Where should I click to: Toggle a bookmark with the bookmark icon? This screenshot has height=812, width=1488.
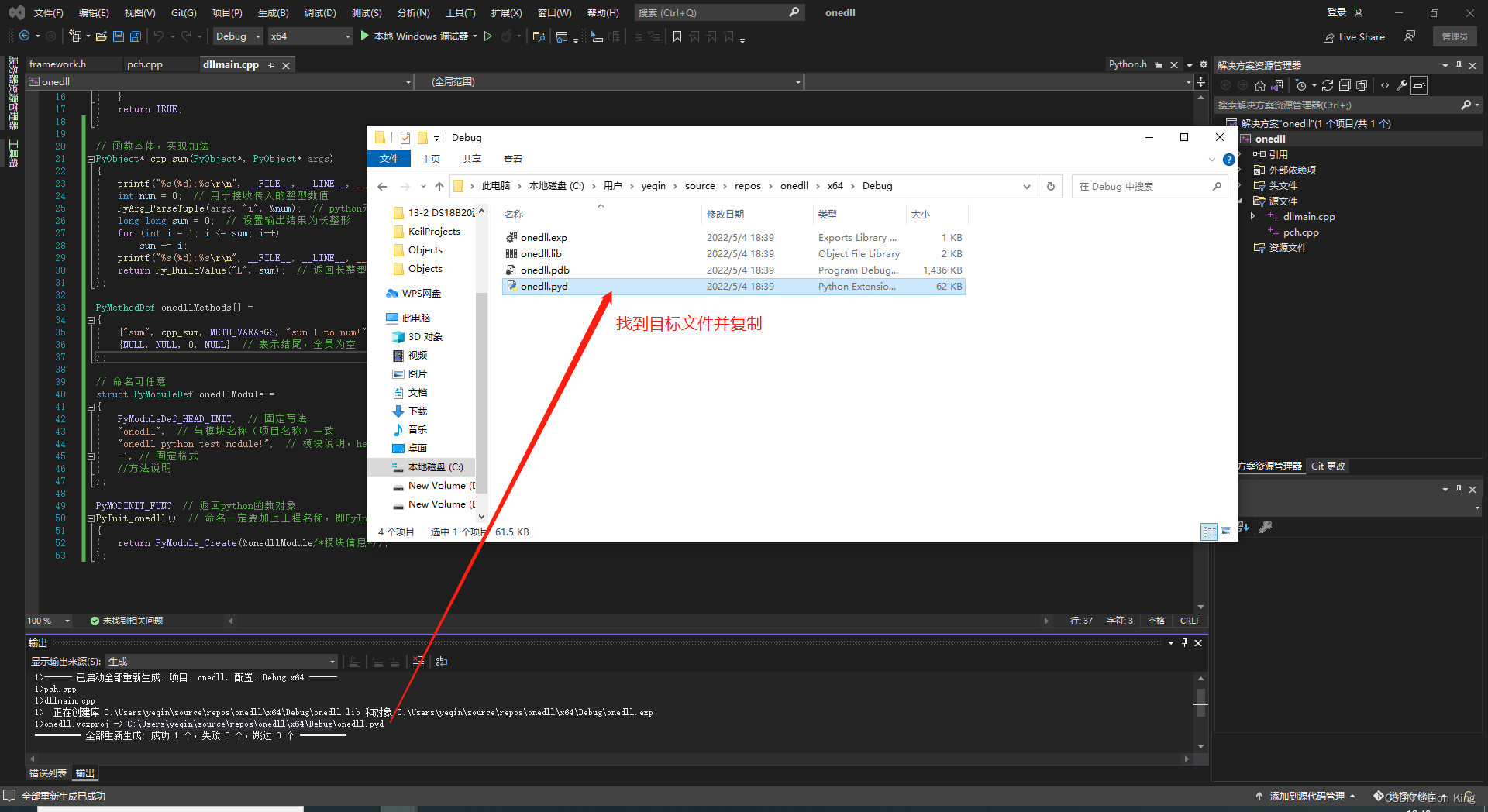(677, 36)
